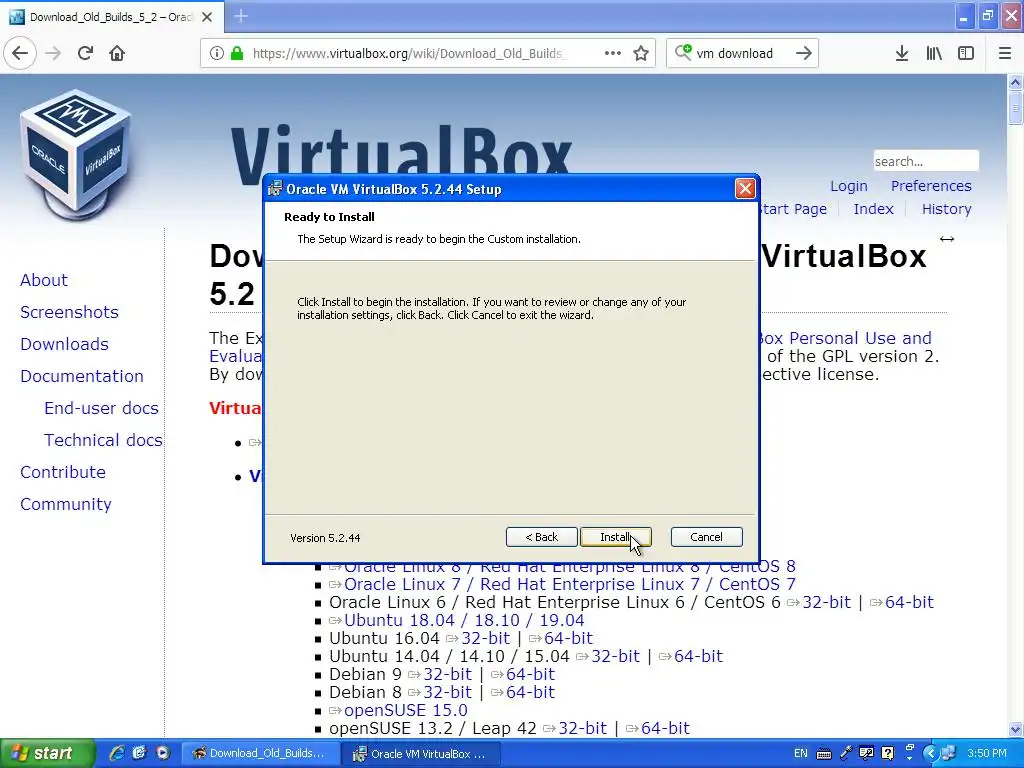This screenshot has height=768, width=1024.
Task: Click the 3:50 PM clock
Action: 987,754
